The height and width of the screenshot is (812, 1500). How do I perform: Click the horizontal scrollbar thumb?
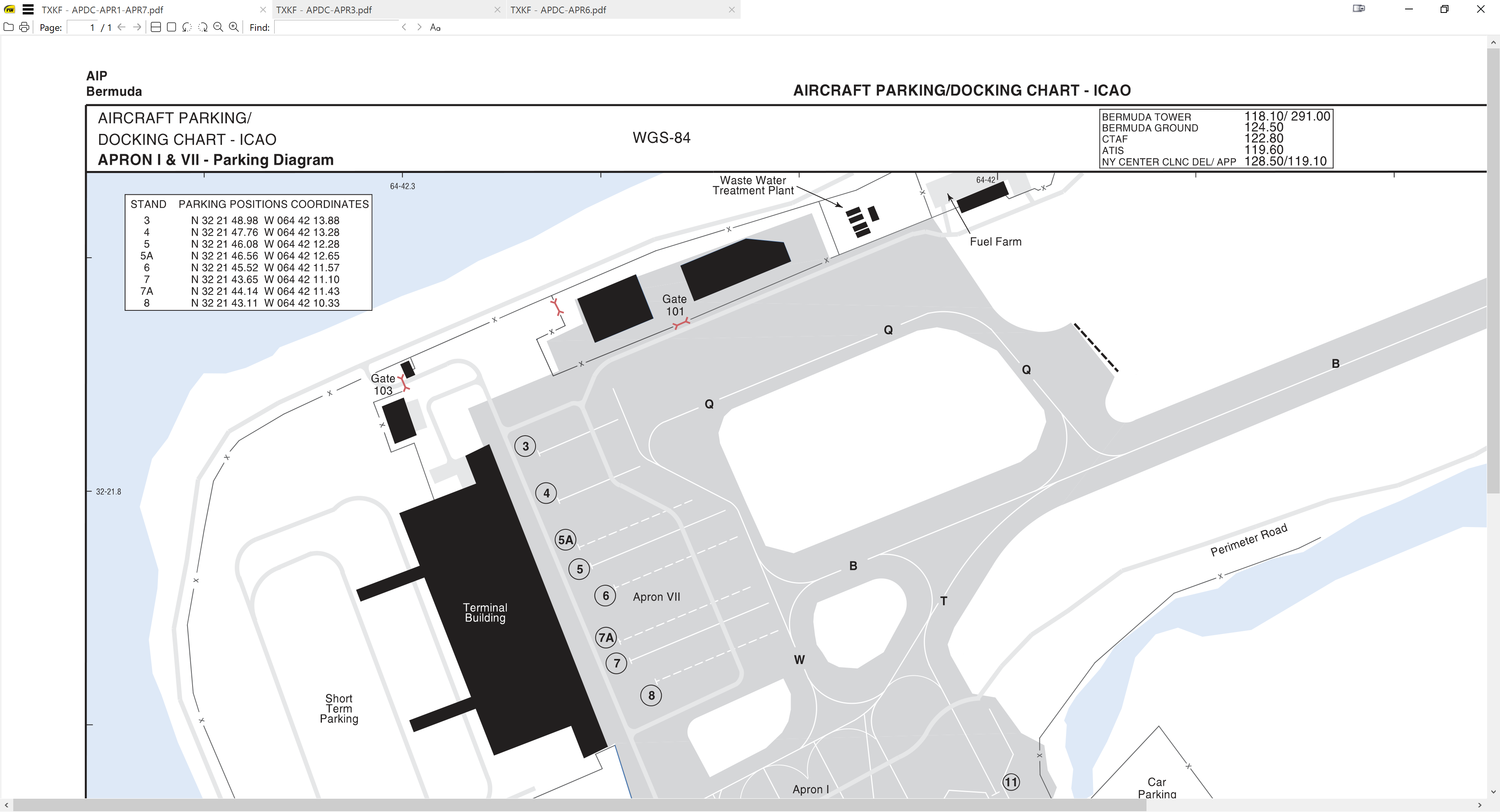(579, 805)
